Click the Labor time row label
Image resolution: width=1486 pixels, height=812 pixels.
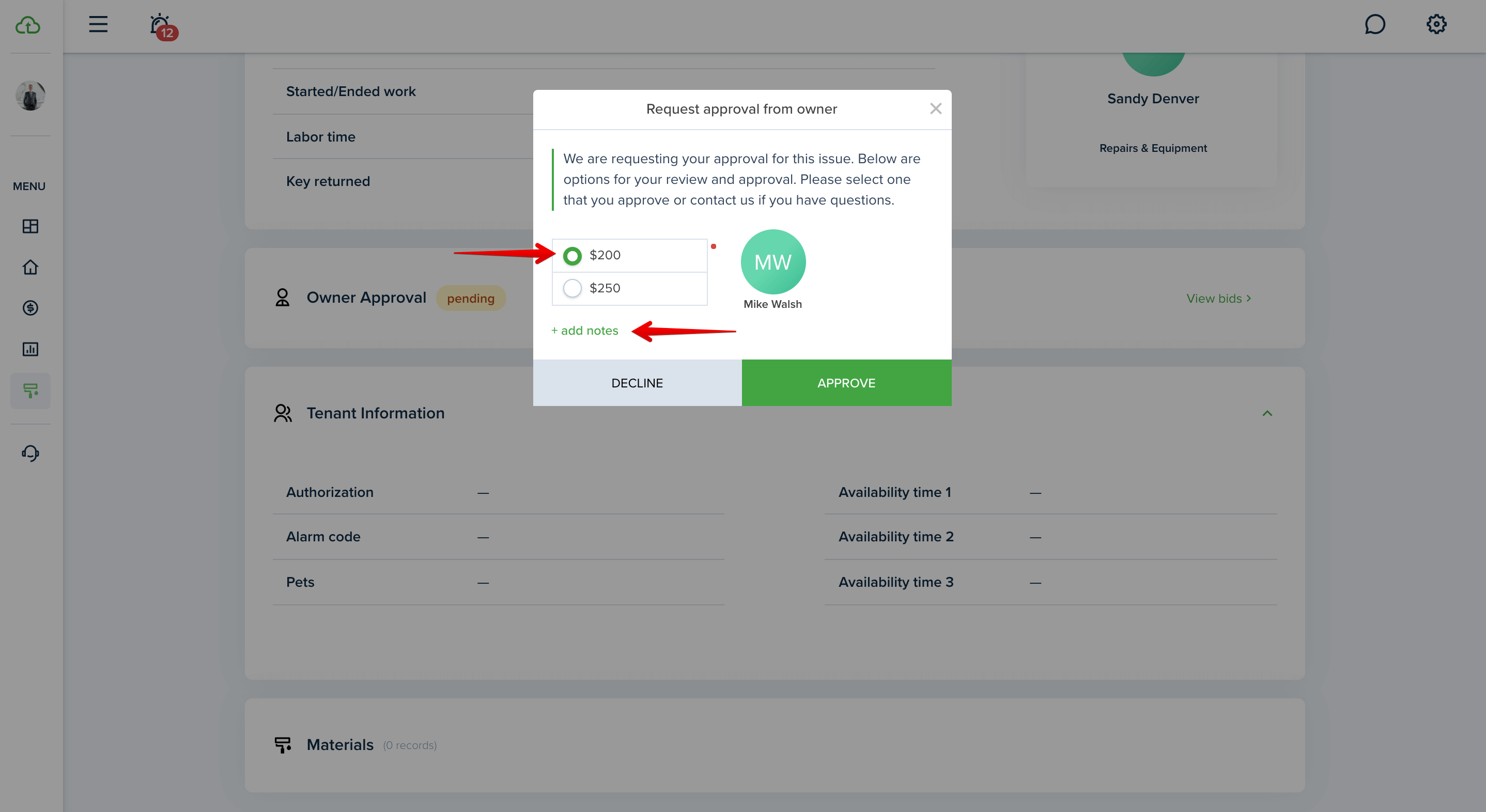[x=321, y=137]
